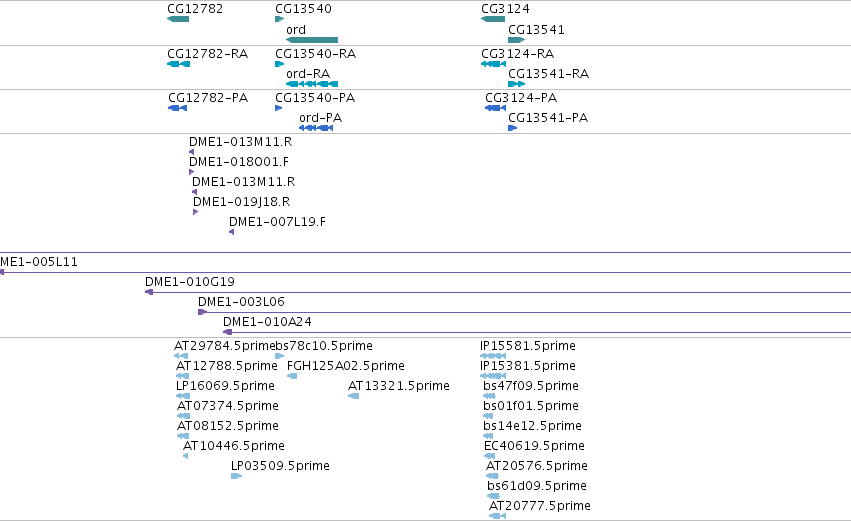Viewport: 851px width, 521px height.
Task: Select the CG13540 gene label
Action: tap(303, 9)
